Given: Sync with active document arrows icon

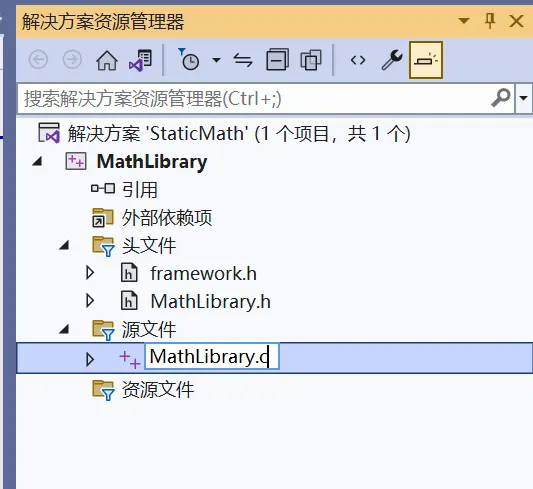Looking at the screenshot, I should pos(243,60).
